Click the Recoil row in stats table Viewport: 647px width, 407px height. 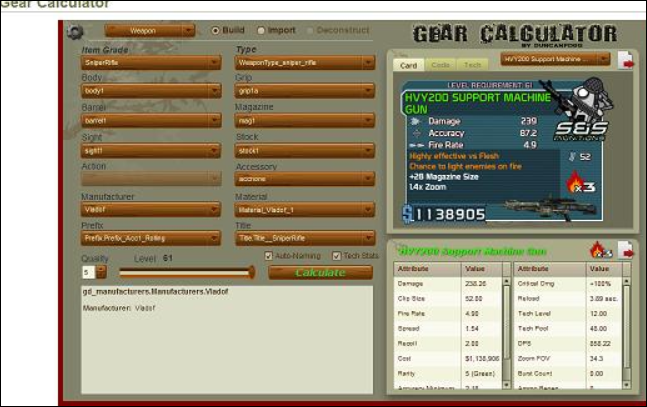(x=448, y=343)
